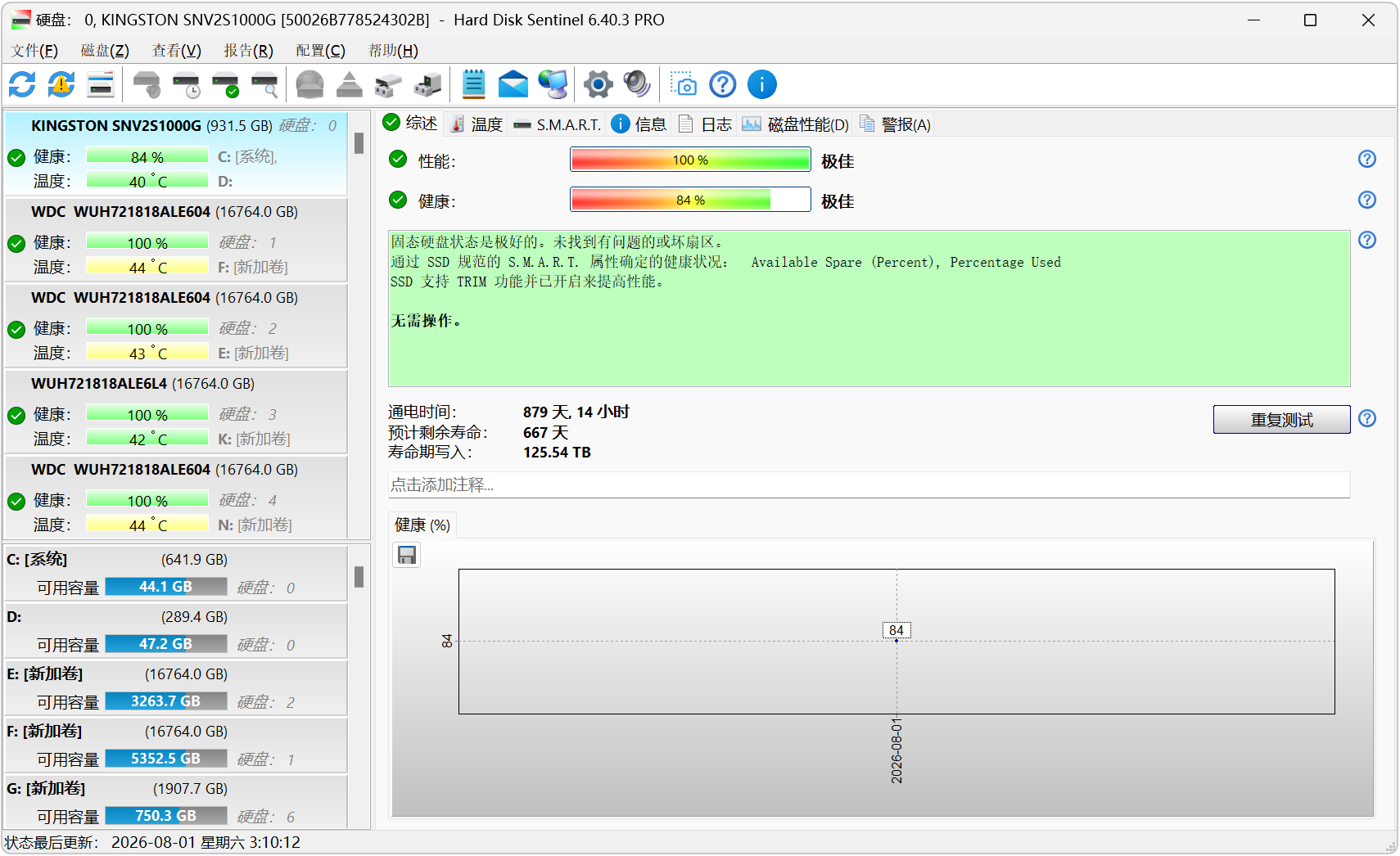Select the KINGSTON SNV2S1000G disk entry

(x=177, y=154)
